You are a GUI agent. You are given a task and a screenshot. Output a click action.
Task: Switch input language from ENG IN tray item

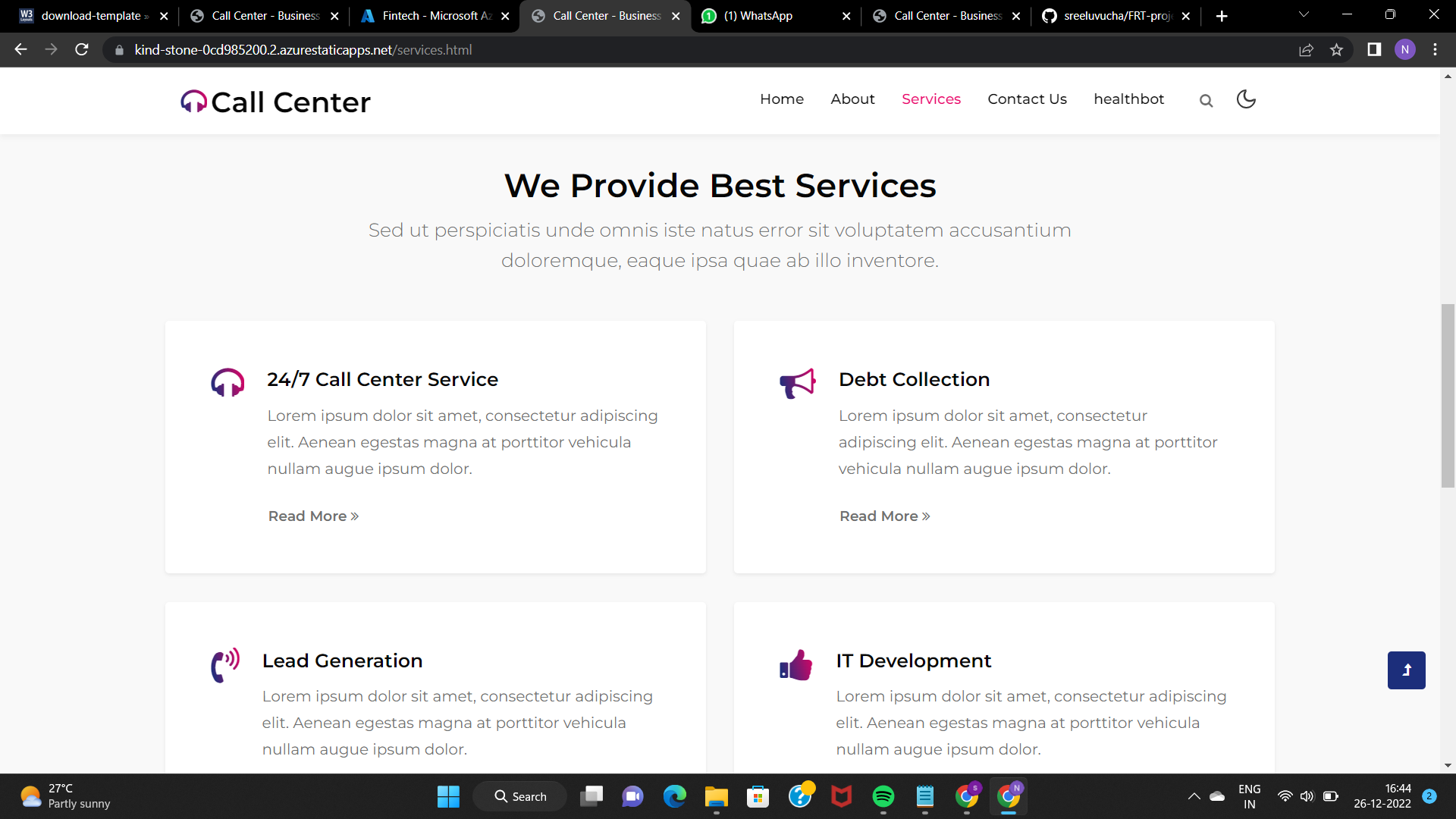click(1250, 796)
